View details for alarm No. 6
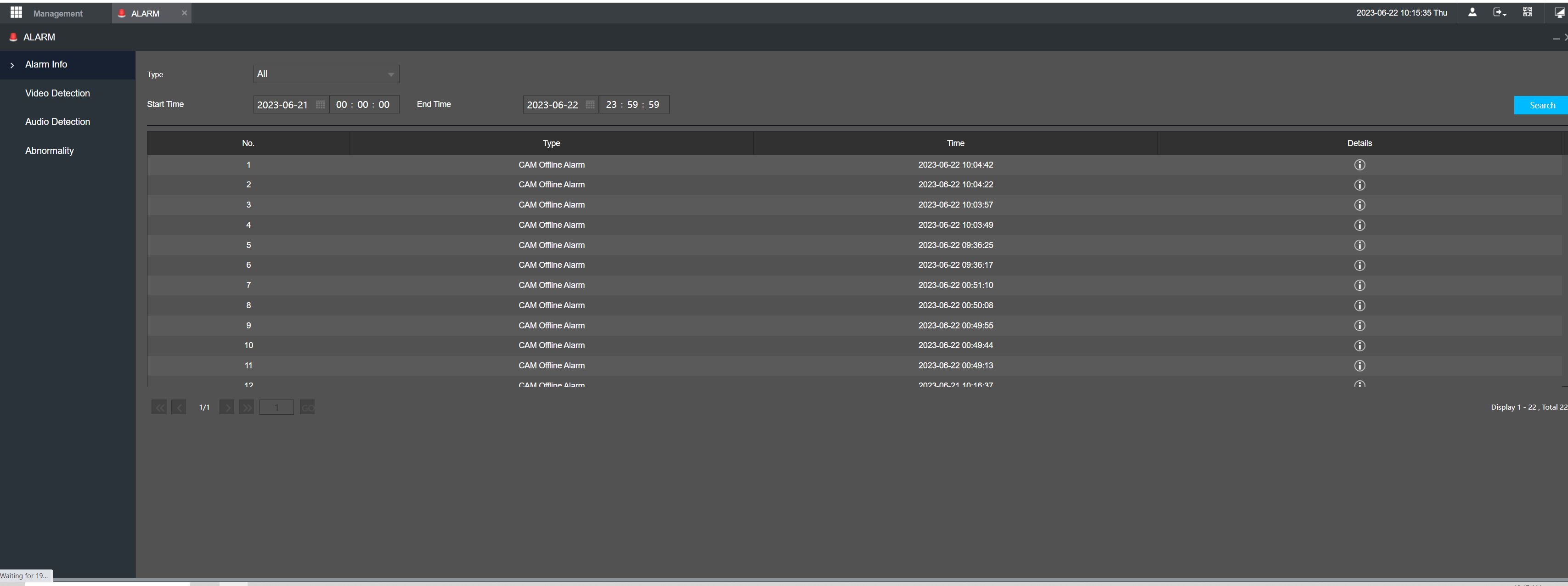The image size is (1568, 586). click(1359, 265)
